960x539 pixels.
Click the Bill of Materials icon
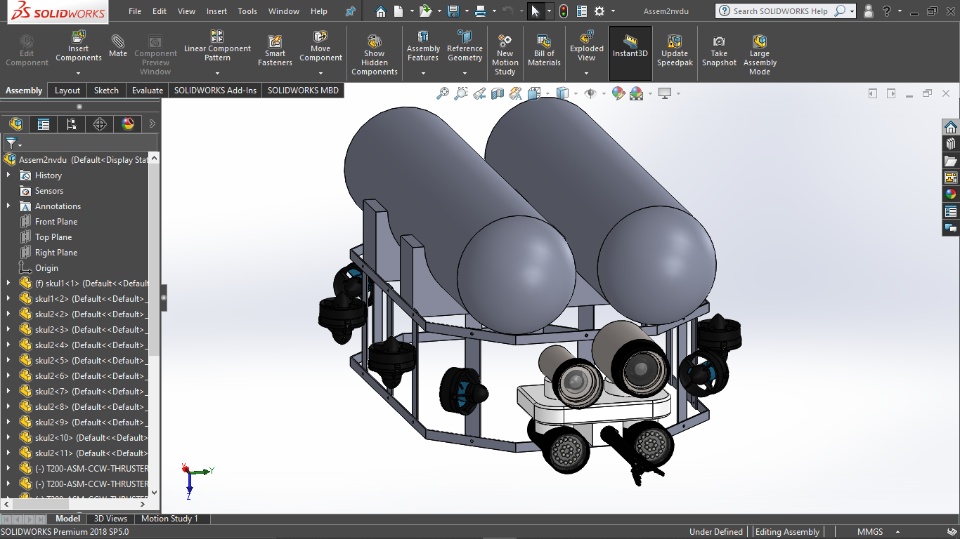point(544,50)
